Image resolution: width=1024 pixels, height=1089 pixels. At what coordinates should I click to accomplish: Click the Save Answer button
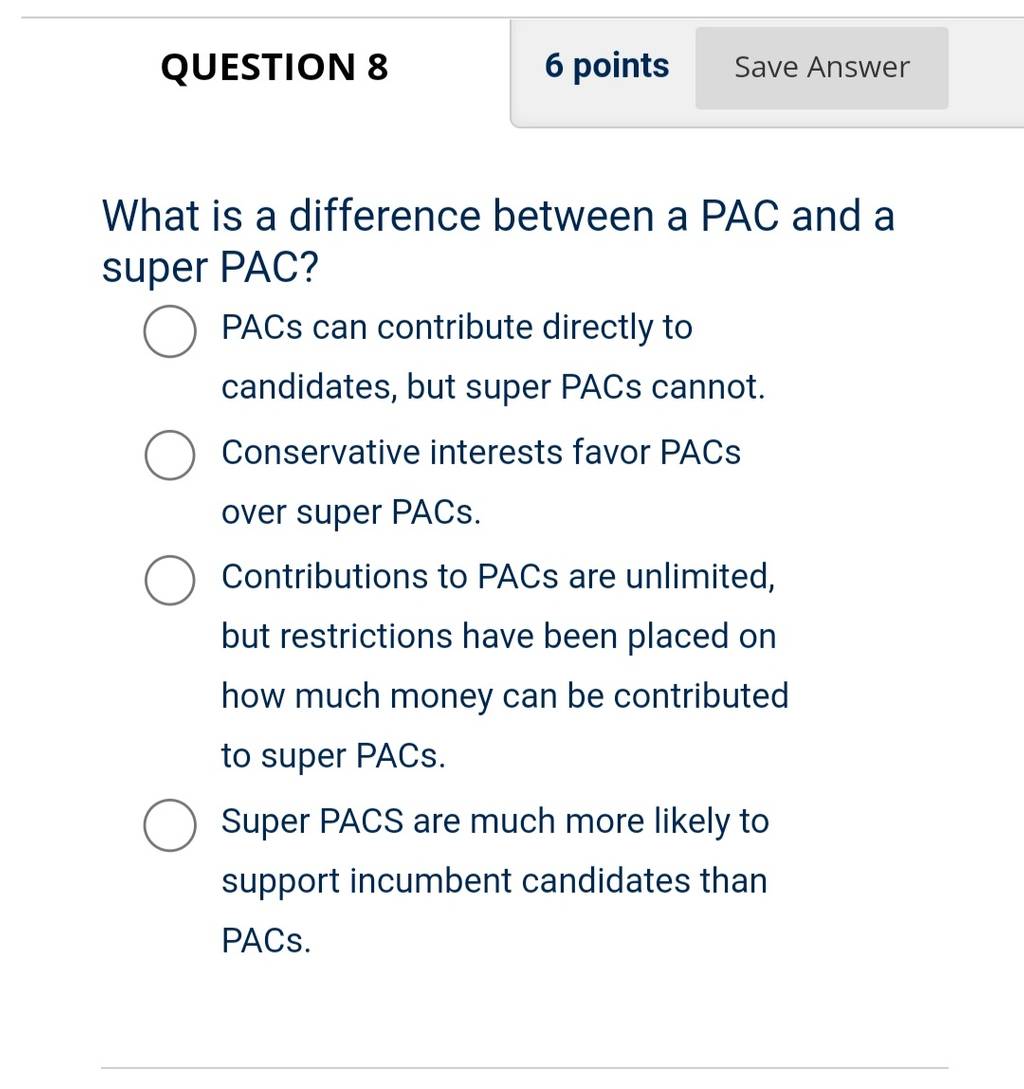point(822,68)
